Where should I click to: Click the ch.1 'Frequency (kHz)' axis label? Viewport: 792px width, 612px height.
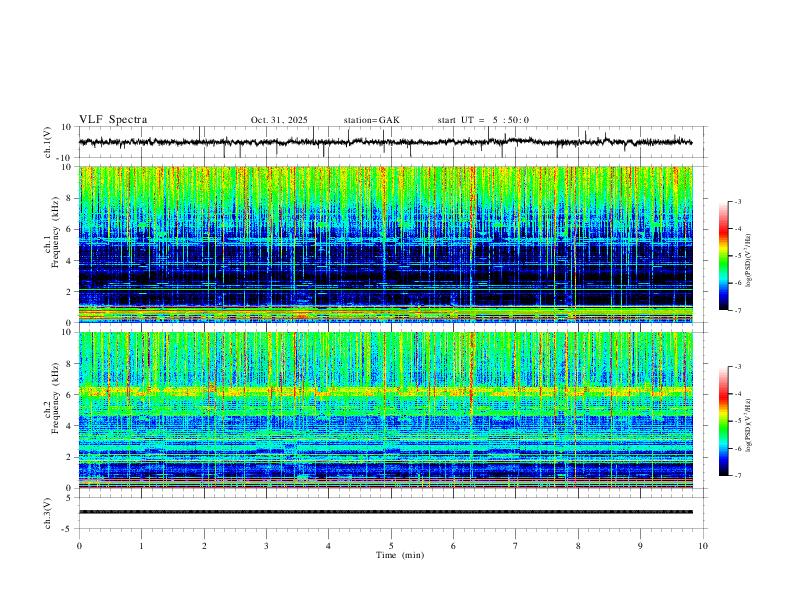56,231
